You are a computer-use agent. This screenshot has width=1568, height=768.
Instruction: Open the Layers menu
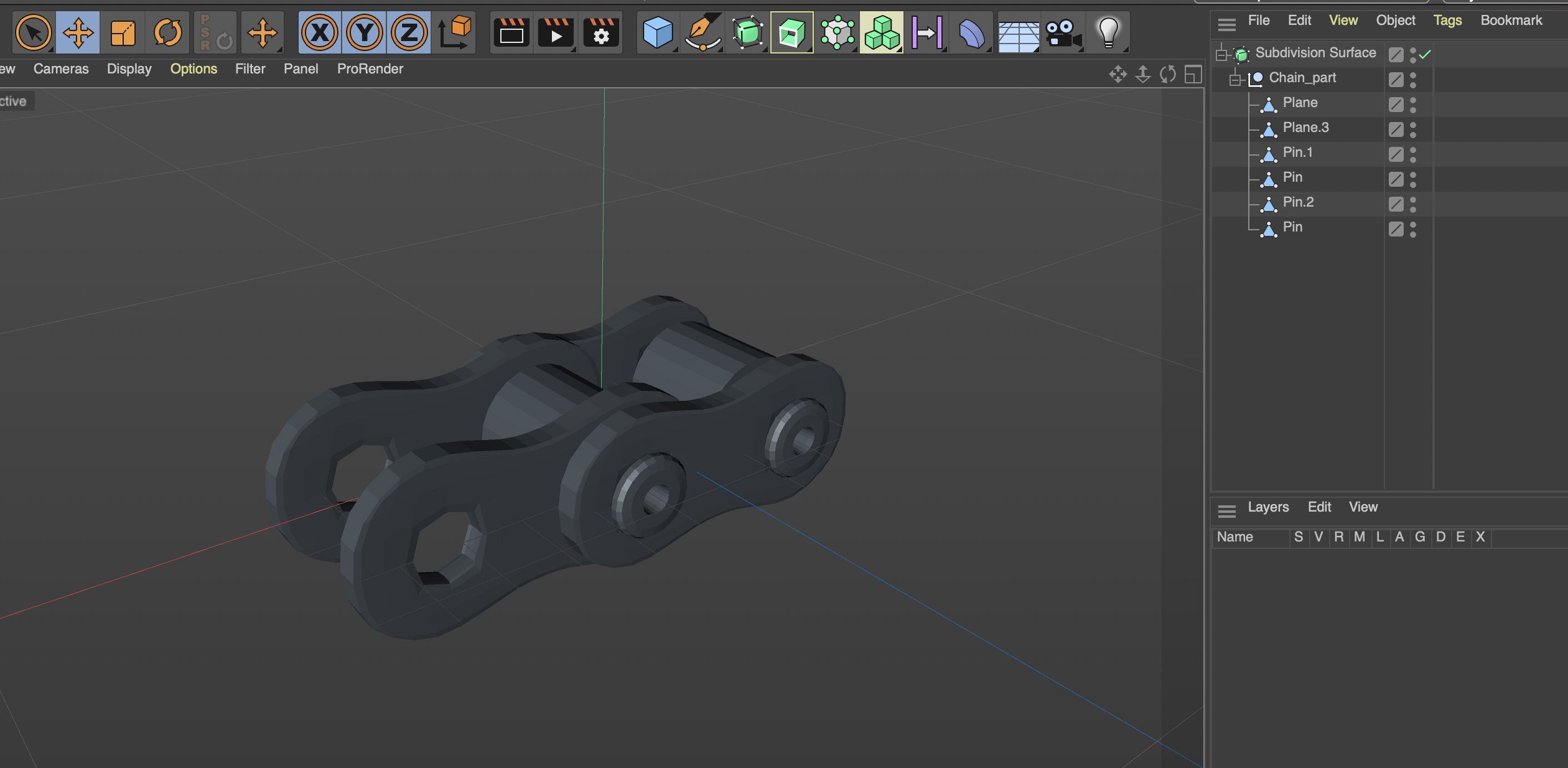[x=1268, y=507]
